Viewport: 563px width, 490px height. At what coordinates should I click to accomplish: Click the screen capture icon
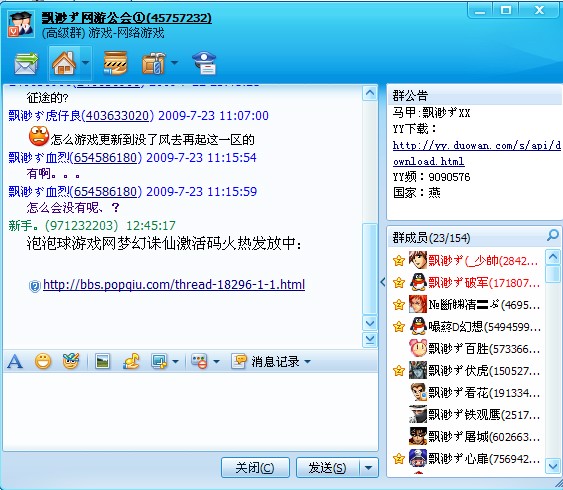pyautogui.click(x=159, y=361)
